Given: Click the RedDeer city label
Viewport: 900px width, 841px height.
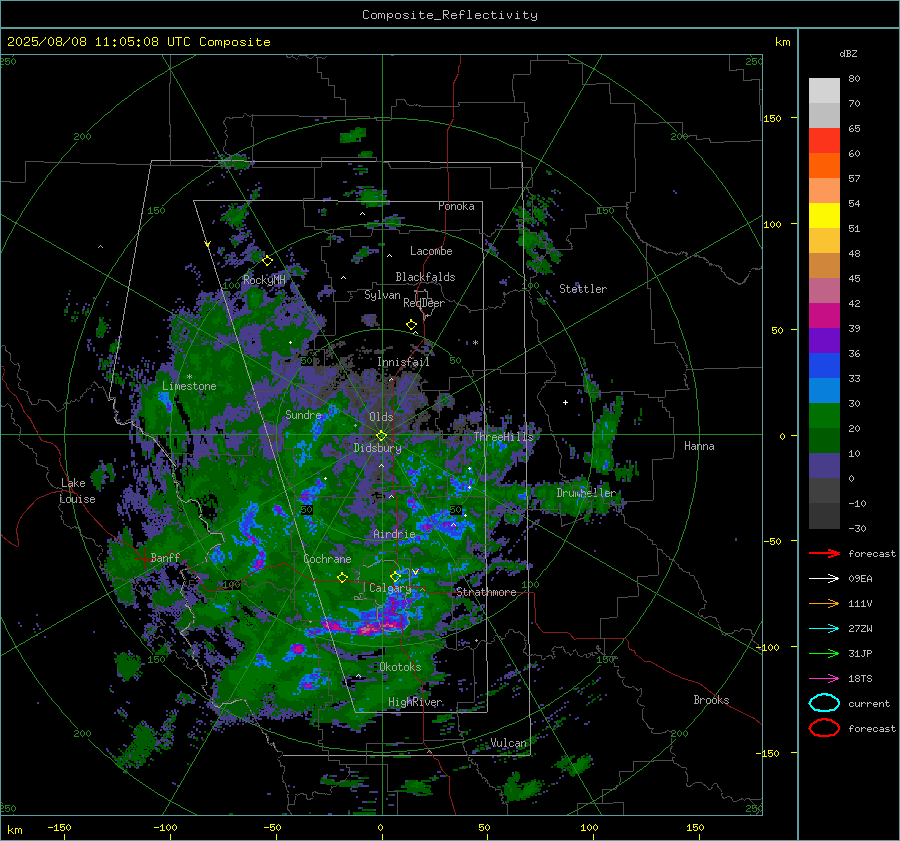Looking at the screenshot, I should pyautogui.click(x=424, y=303).
